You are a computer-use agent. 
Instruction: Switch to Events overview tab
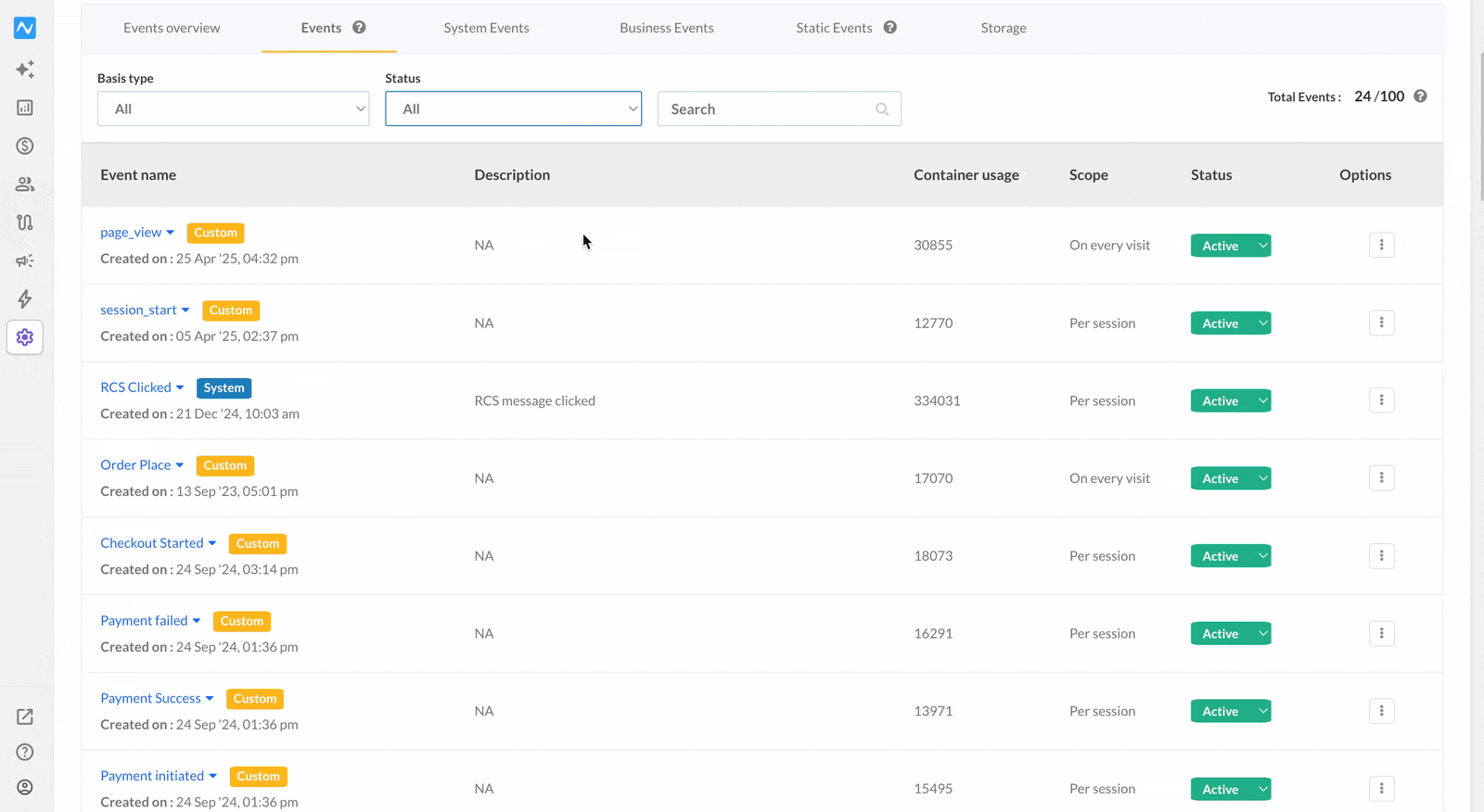click(172, 28)
